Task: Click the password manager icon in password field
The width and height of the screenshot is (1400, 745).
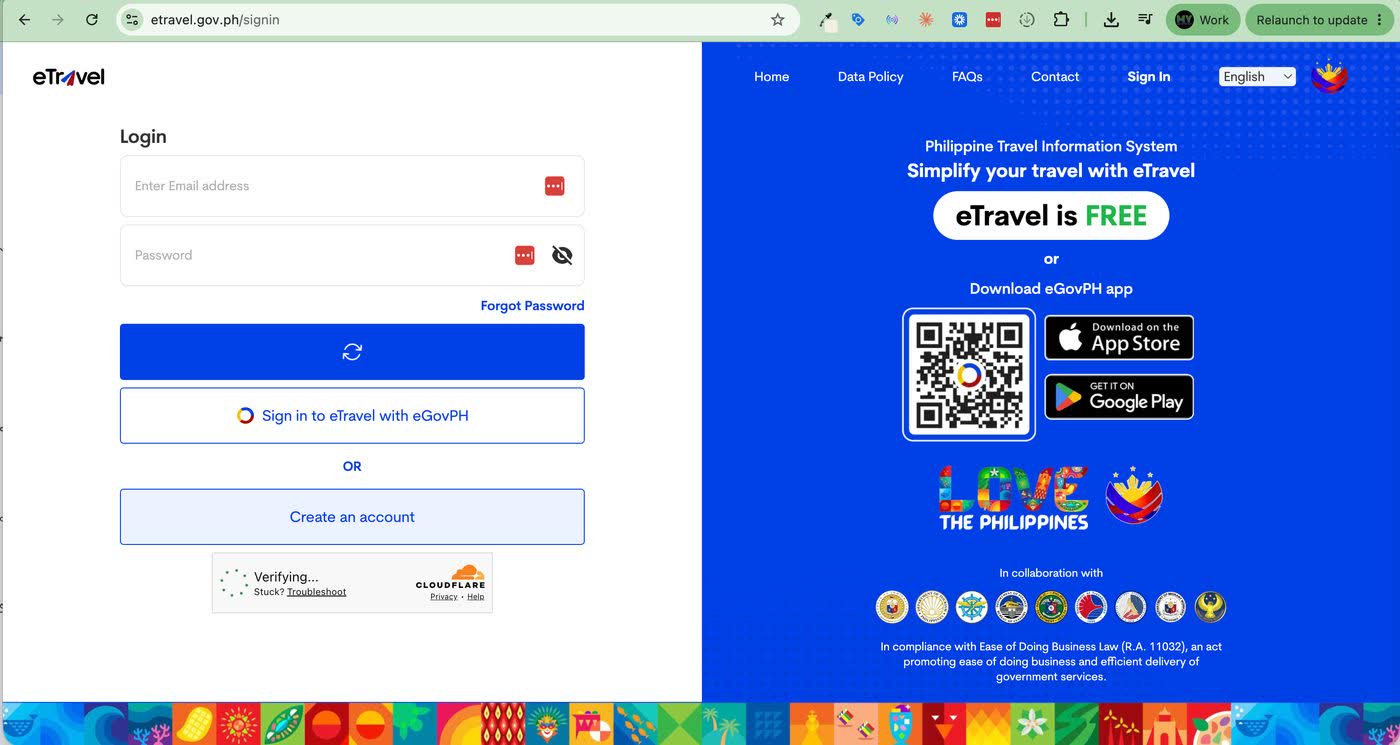Action: click(525, 256)
